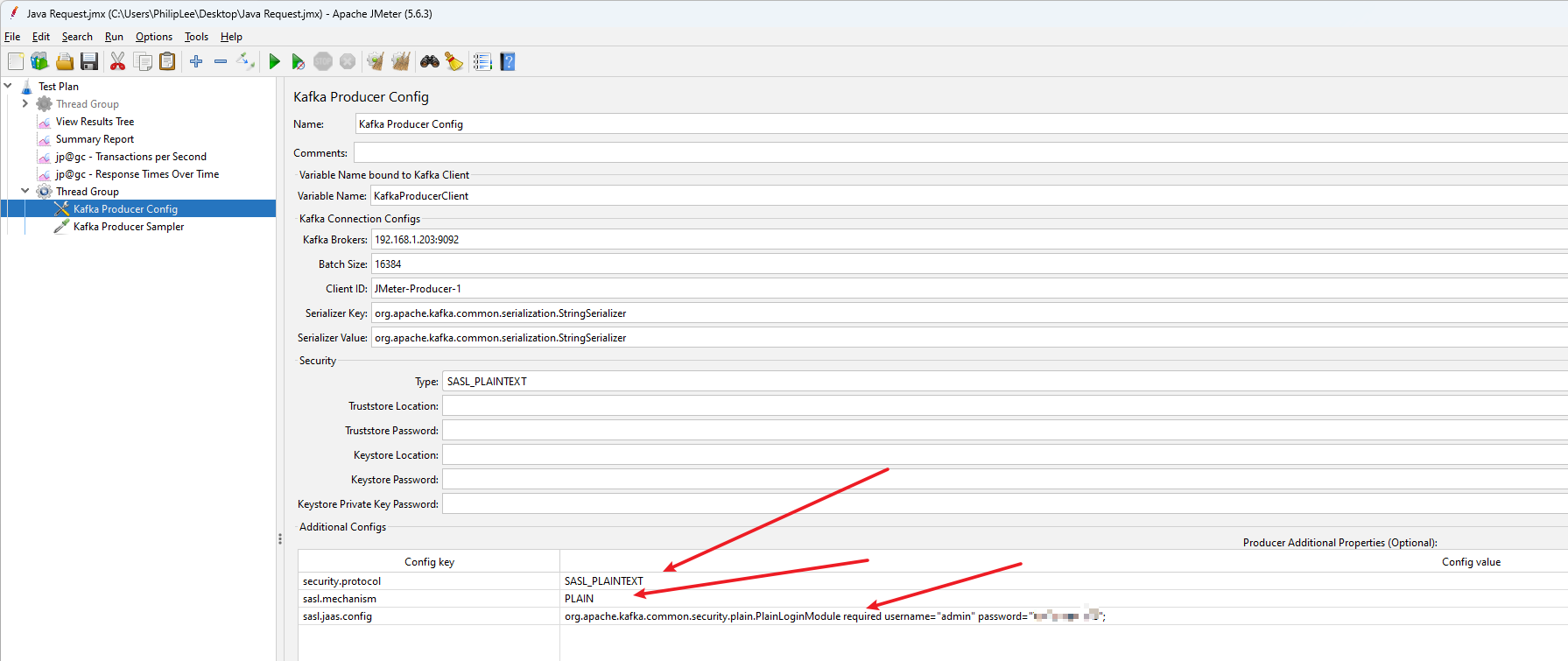The width and height of the screenshot is (1568, 661).
Task: Click the Start test green play icon
Action: (274, 61)
